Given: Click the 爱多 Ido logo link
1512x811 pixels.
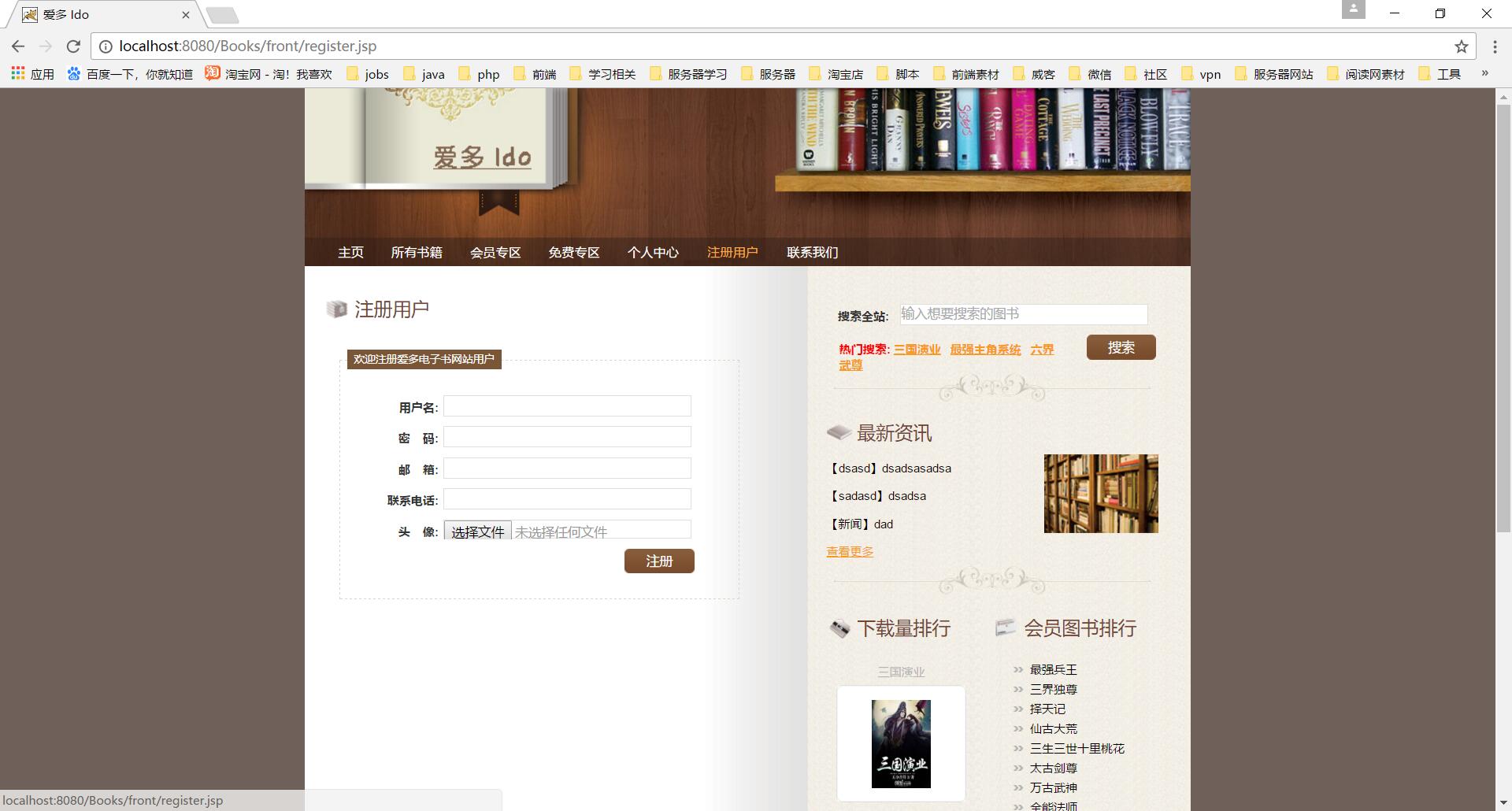Looking at the screenshot, I should point(482,157).
